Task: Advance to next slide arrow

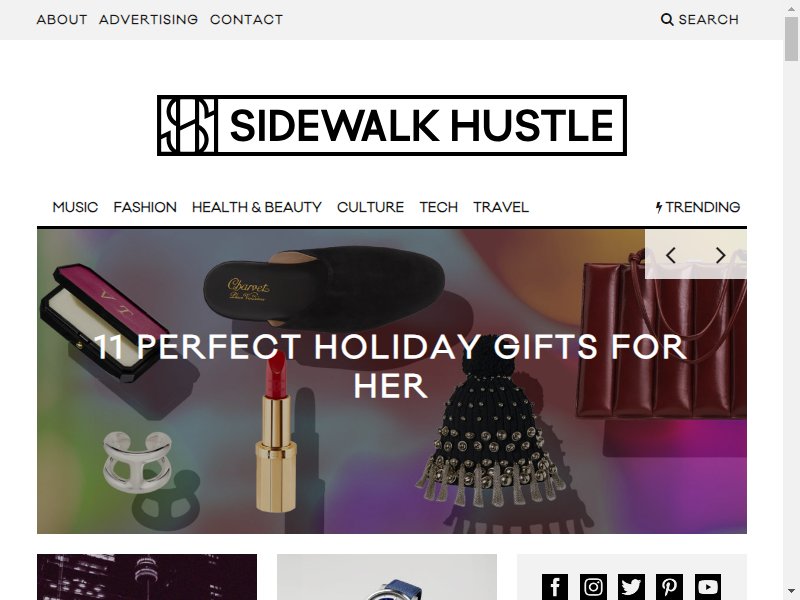Action: [x=720, y=255]
